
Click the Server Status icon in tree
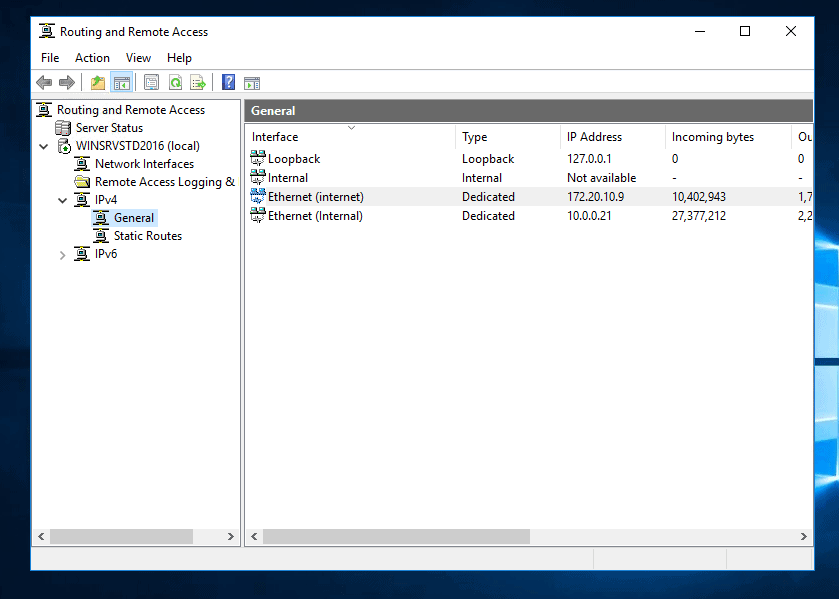click(x=63, y=128)
